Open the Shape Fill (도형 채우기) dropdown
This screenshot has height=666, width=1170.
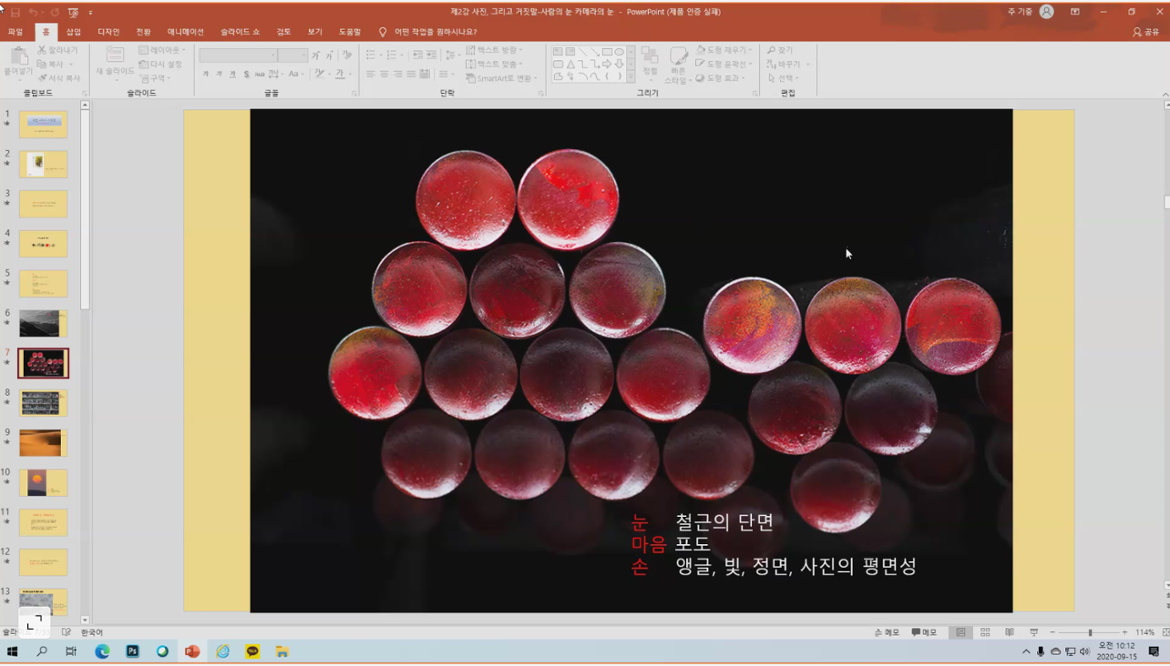722,50
